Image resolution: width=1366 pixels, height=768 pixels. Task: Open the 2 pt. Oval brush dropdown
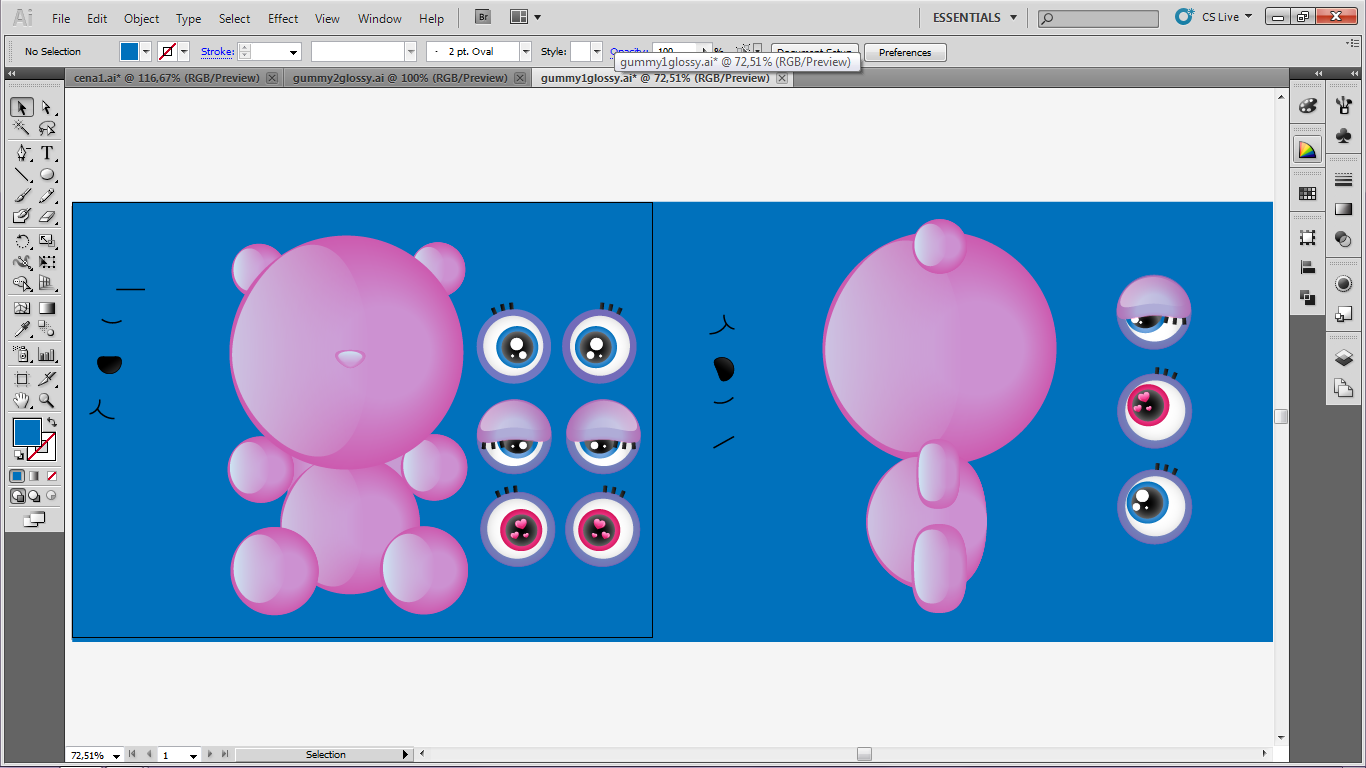tap(525, 52)
